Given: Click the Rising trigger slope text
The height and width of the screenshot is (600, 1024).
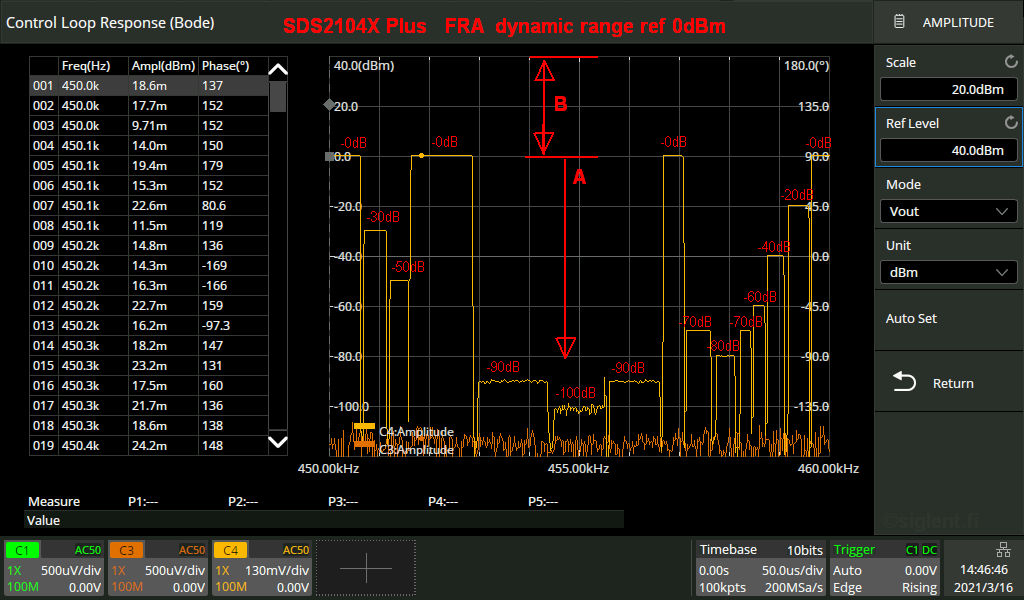Looking at the screenshot, I should coord(920,587).
